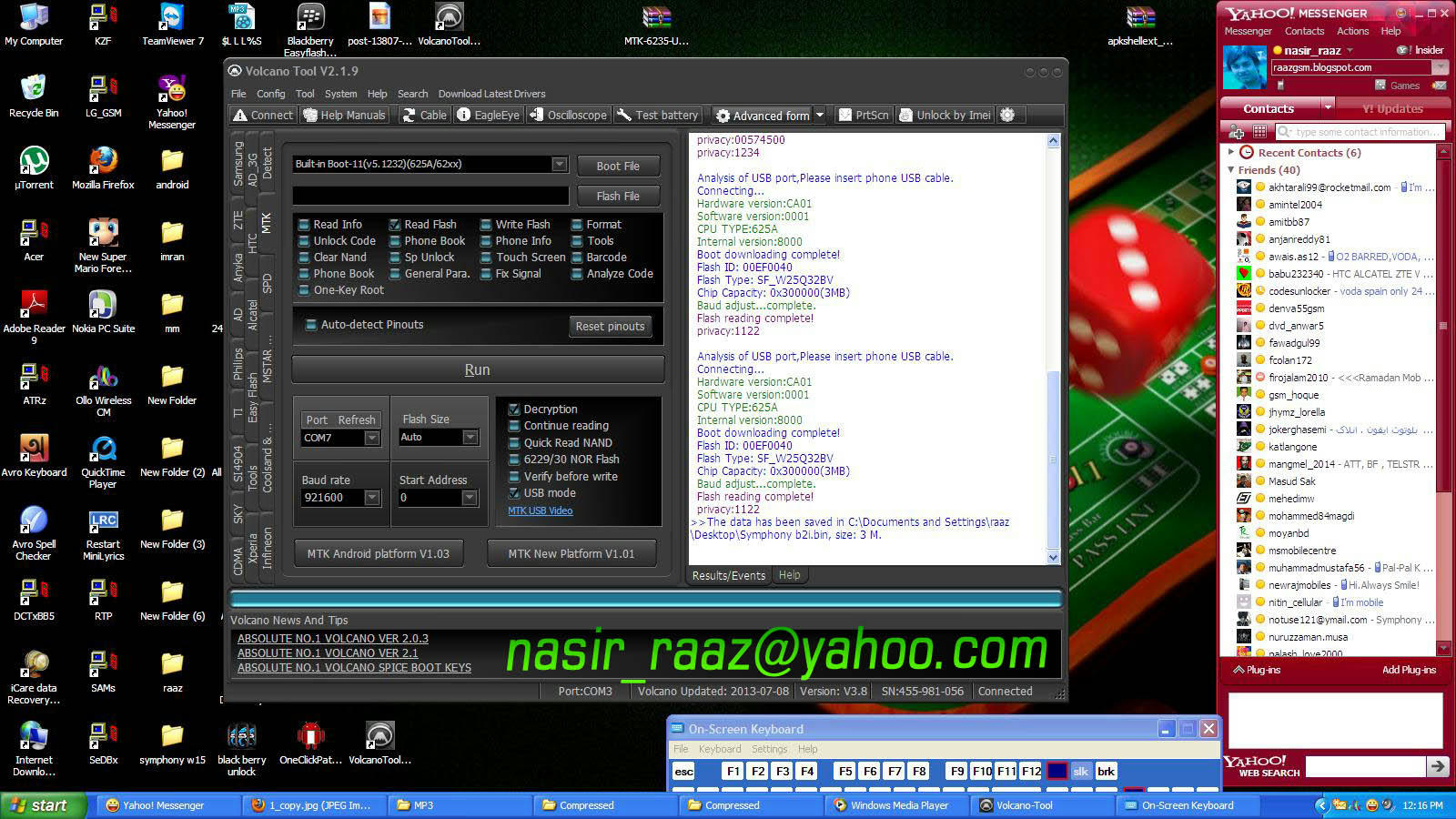Launch QuickTime Player desktop icon
1456x819 pixels.
(103, 461)
